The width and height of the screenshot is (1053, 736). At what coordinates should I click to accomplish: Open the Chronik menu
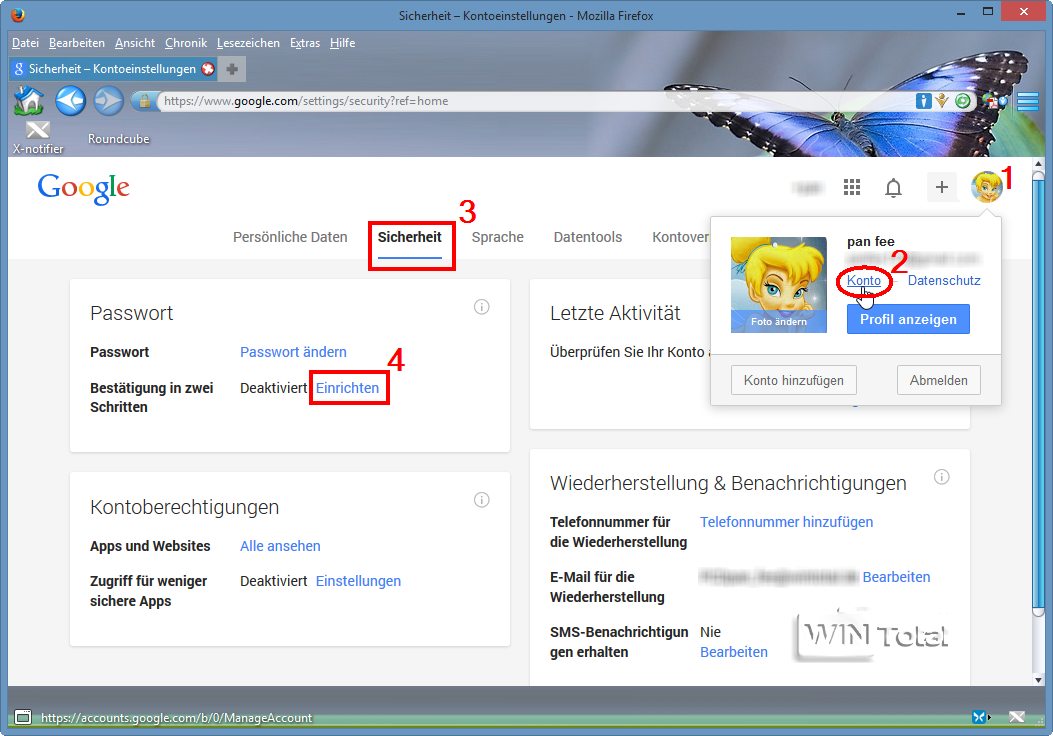coord(186,43)
